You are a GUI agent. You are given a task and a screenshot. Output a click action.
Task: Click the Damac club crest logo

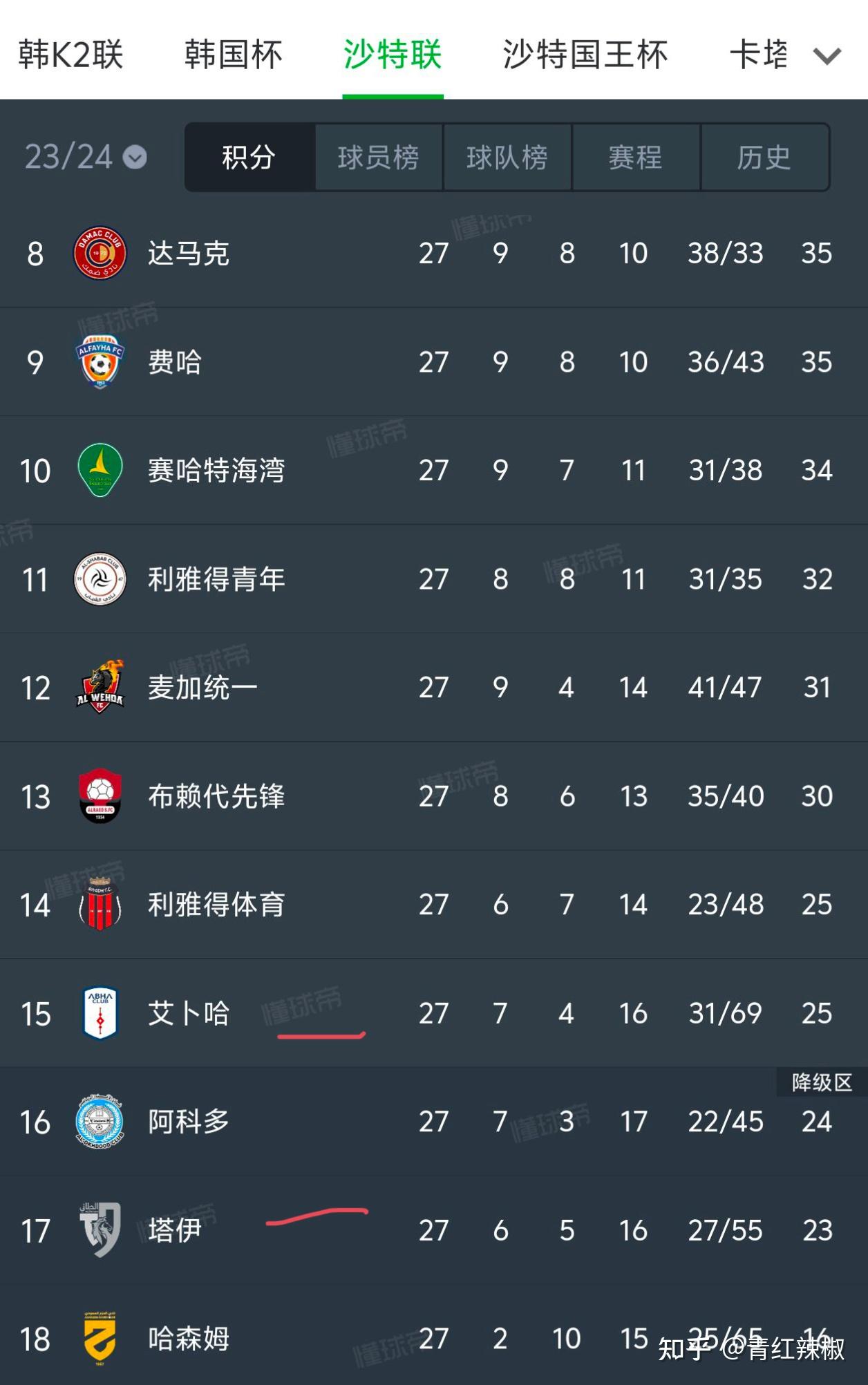100,253
